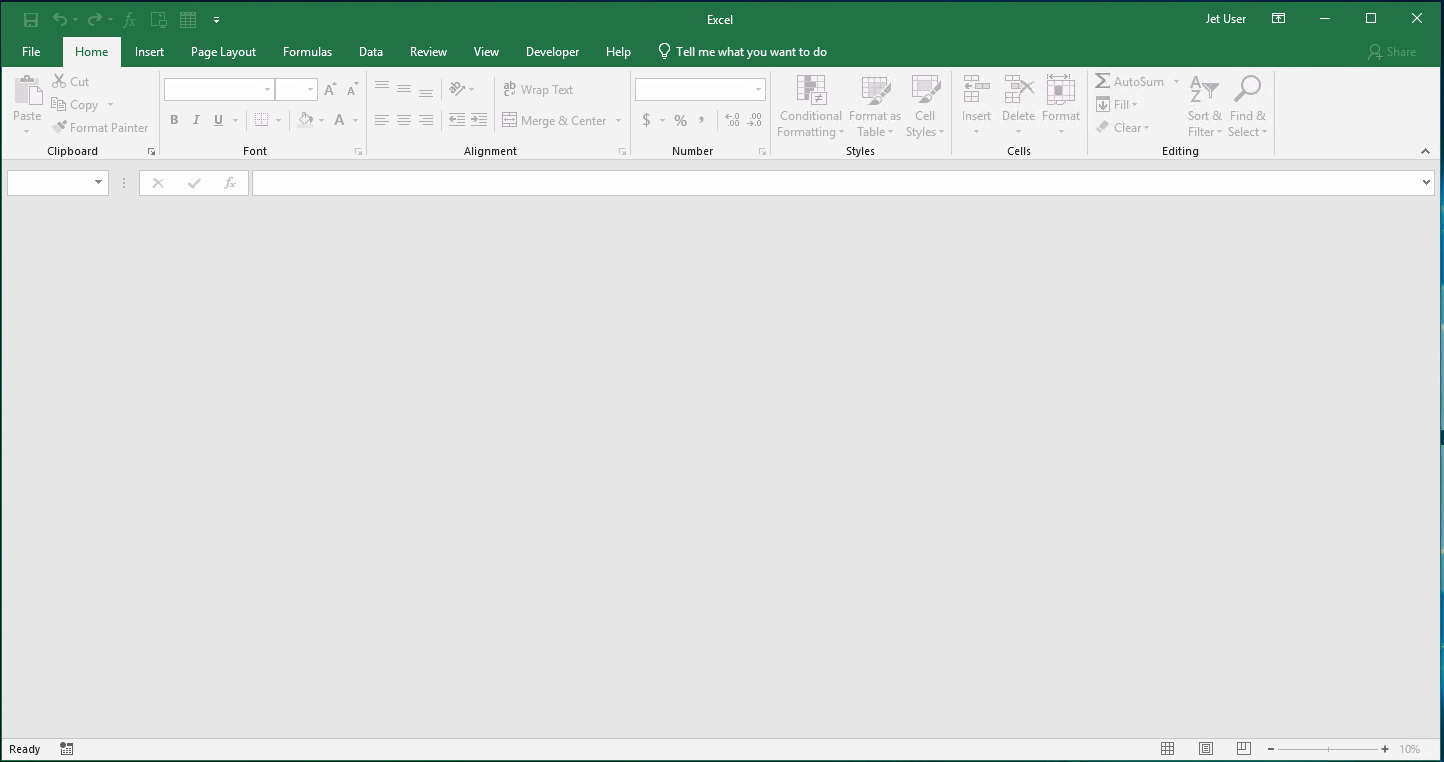Screen dimensions: 1444x762
Task: Open the File menu
Action: pyautogui.click(x=31, y=51)
